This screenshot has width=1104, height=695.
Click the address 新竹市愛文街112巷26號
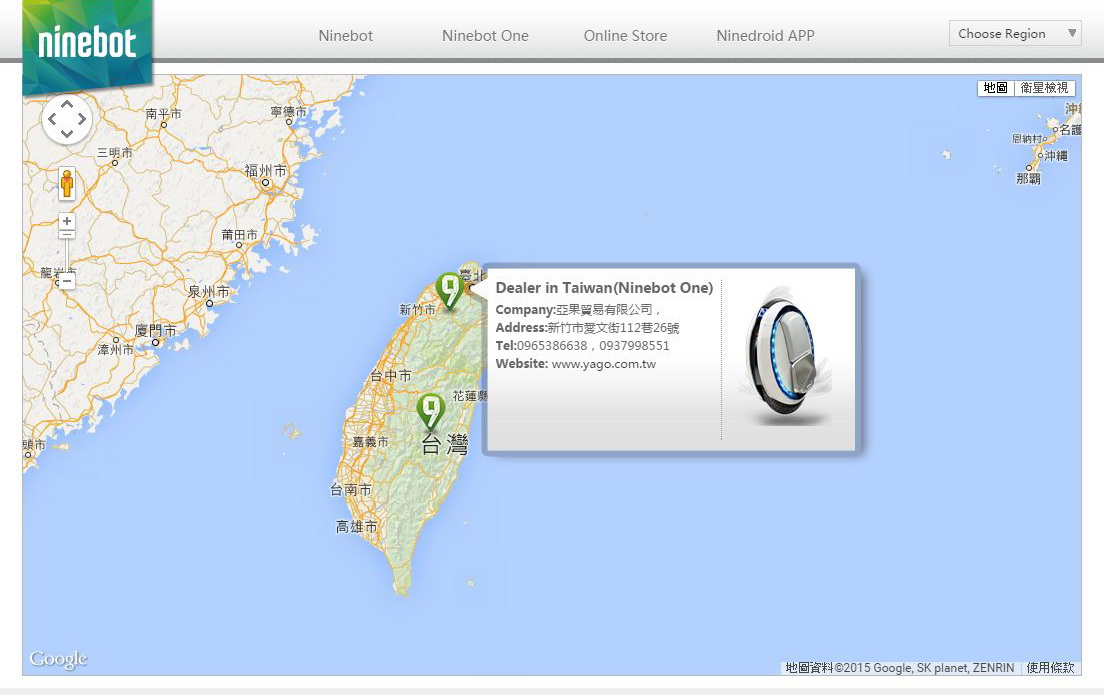coord(613,328)
